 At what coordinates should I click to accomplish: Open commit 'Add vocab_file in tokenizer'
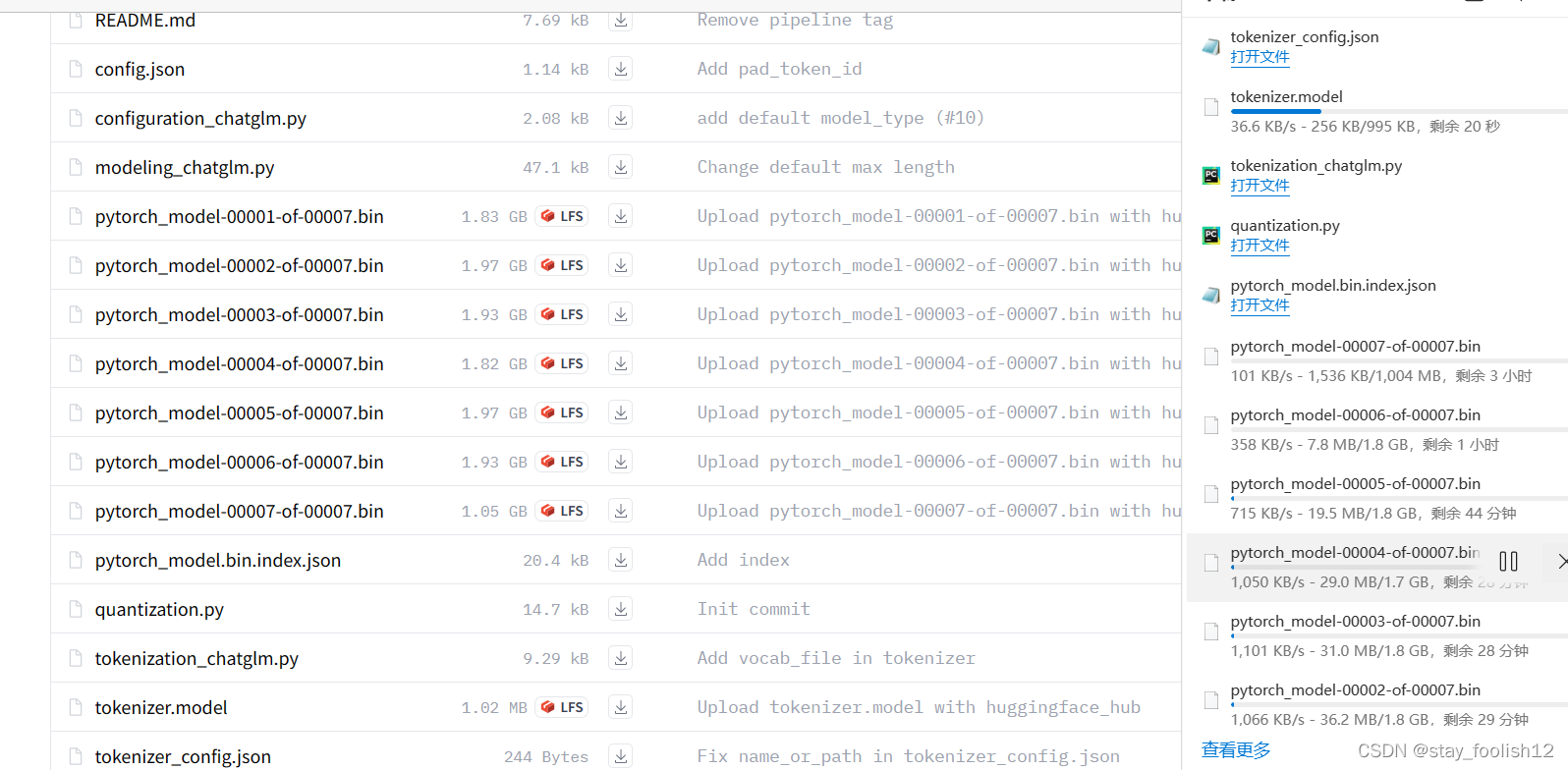836,658
